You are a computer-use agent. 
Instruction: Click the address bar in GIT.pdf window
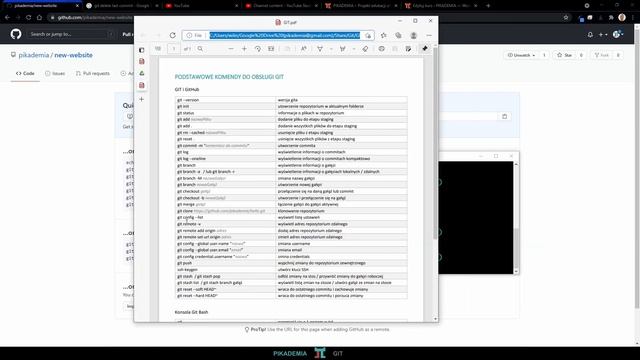pos(278,36)
